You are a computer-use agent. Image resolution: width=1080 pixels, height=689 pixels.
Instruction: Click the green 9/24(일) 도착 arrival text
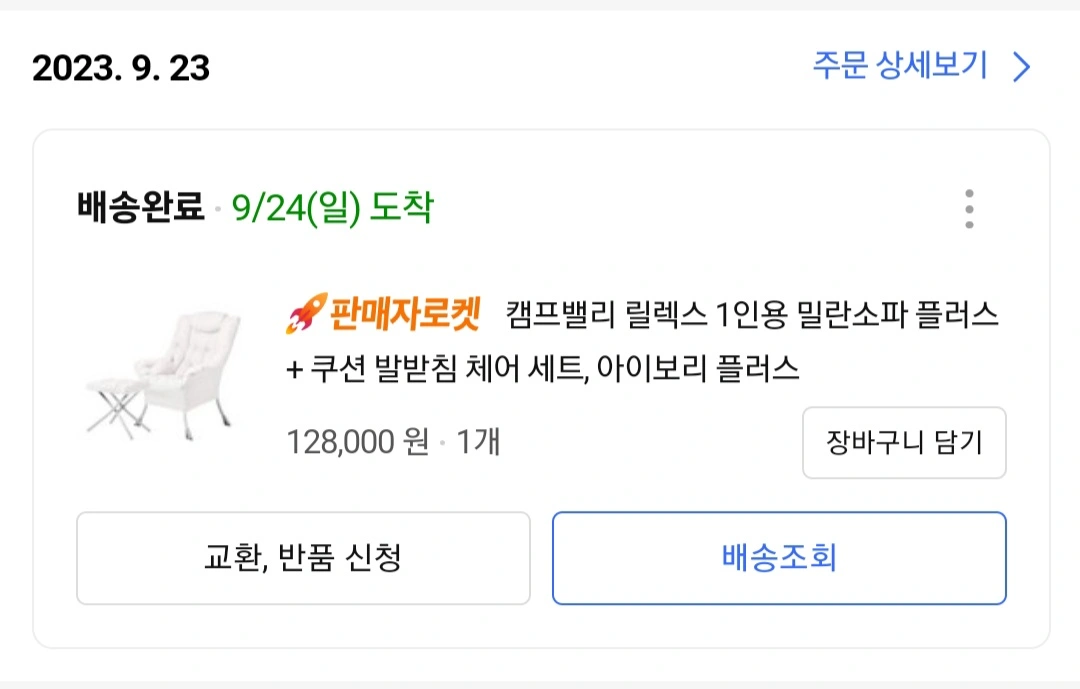[332, 209]
